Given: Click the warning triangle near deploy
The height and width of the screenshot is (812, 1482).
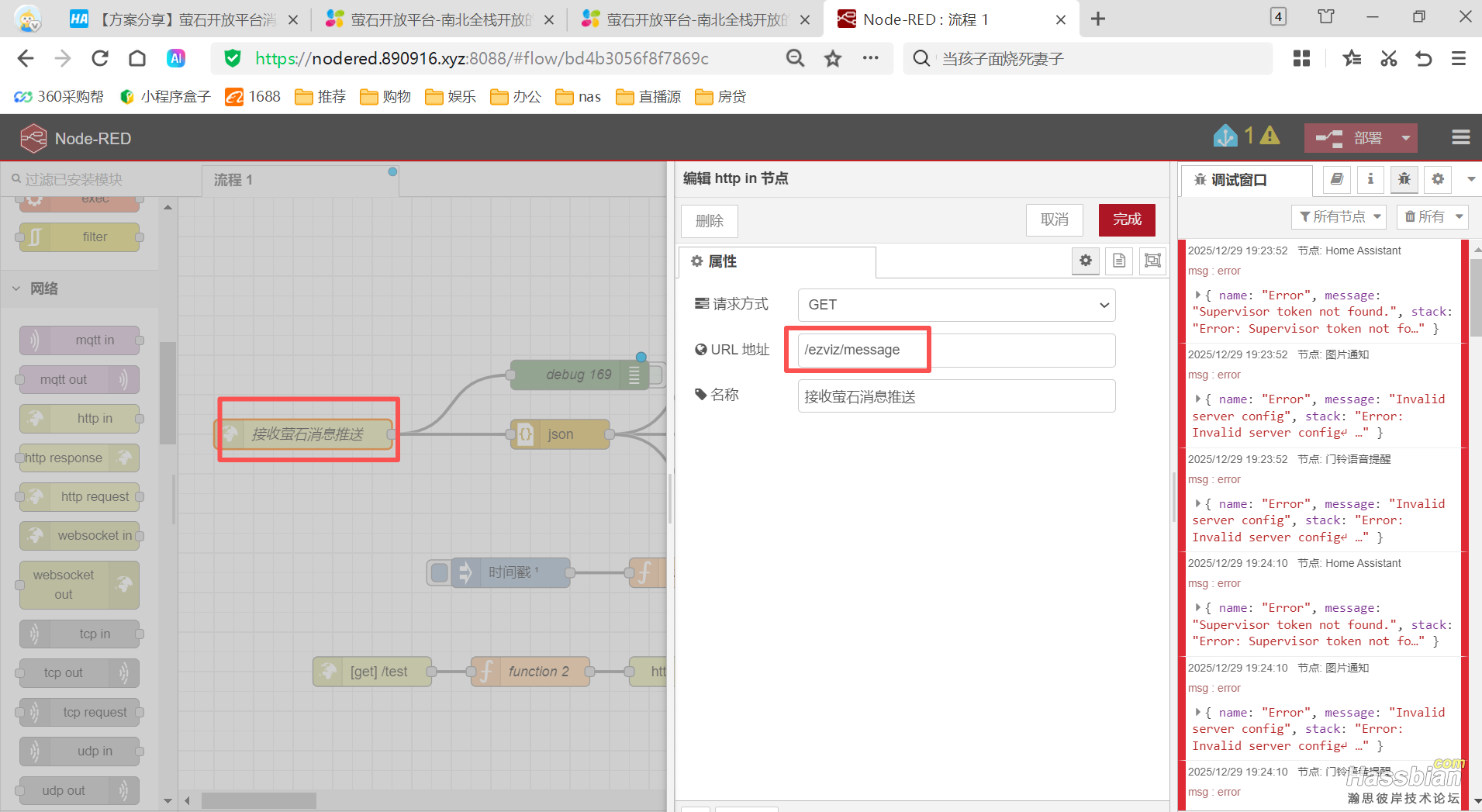Looking at the screenshot, I should point(1269,136).
